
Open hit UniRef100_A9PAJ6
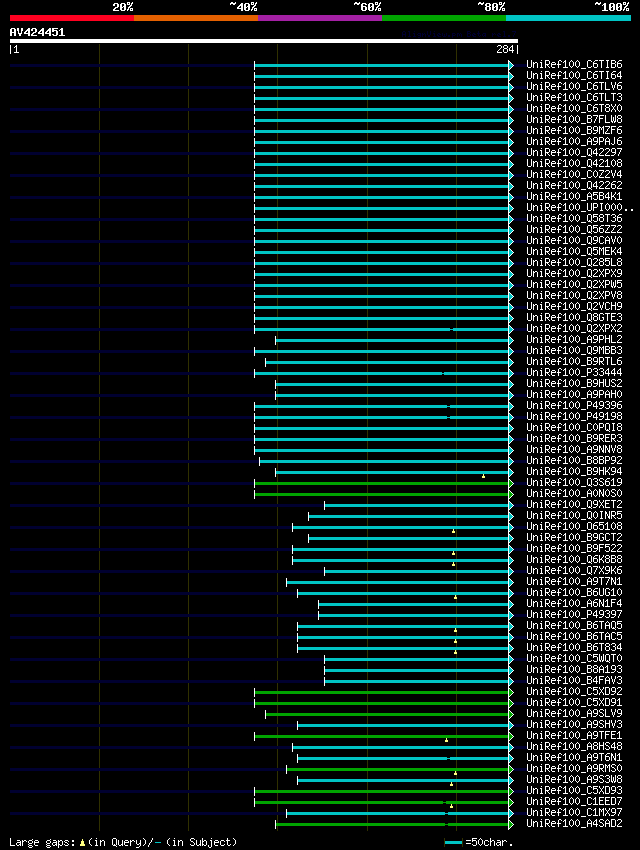click(x=574, y=141)
